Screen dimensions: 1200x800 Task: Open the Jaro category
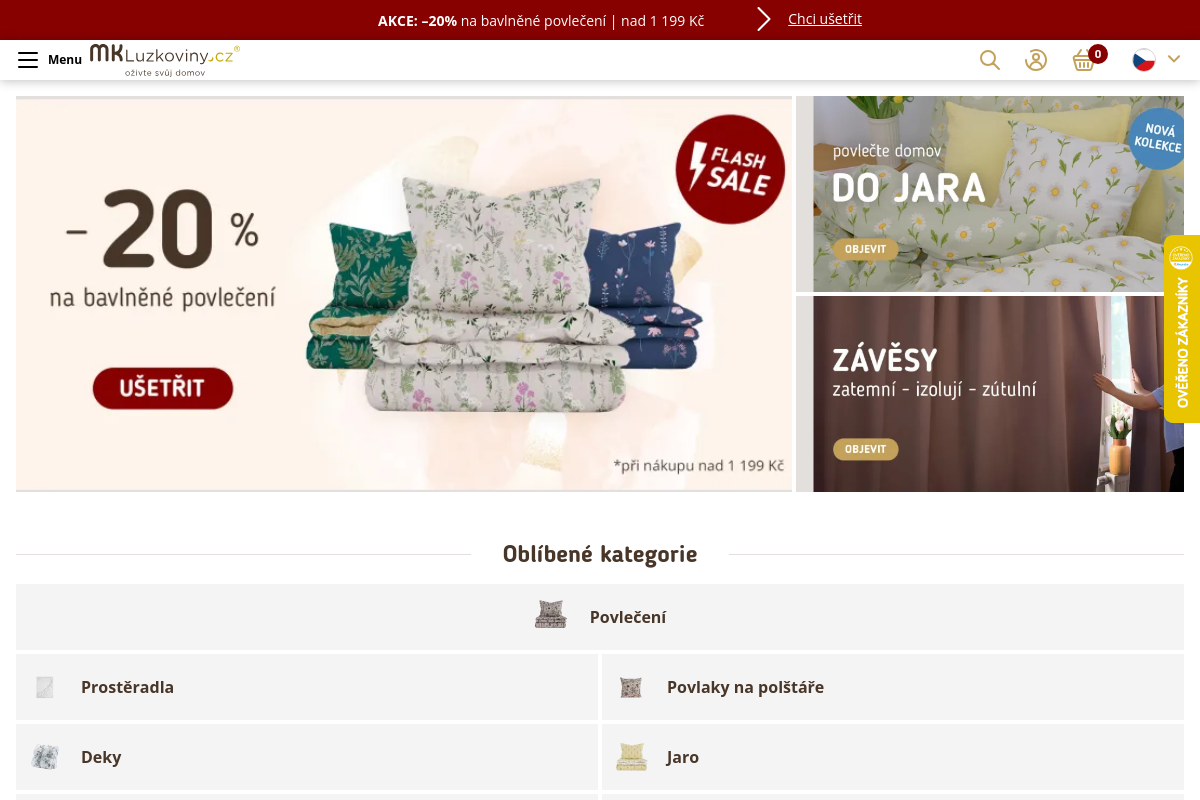893,757
